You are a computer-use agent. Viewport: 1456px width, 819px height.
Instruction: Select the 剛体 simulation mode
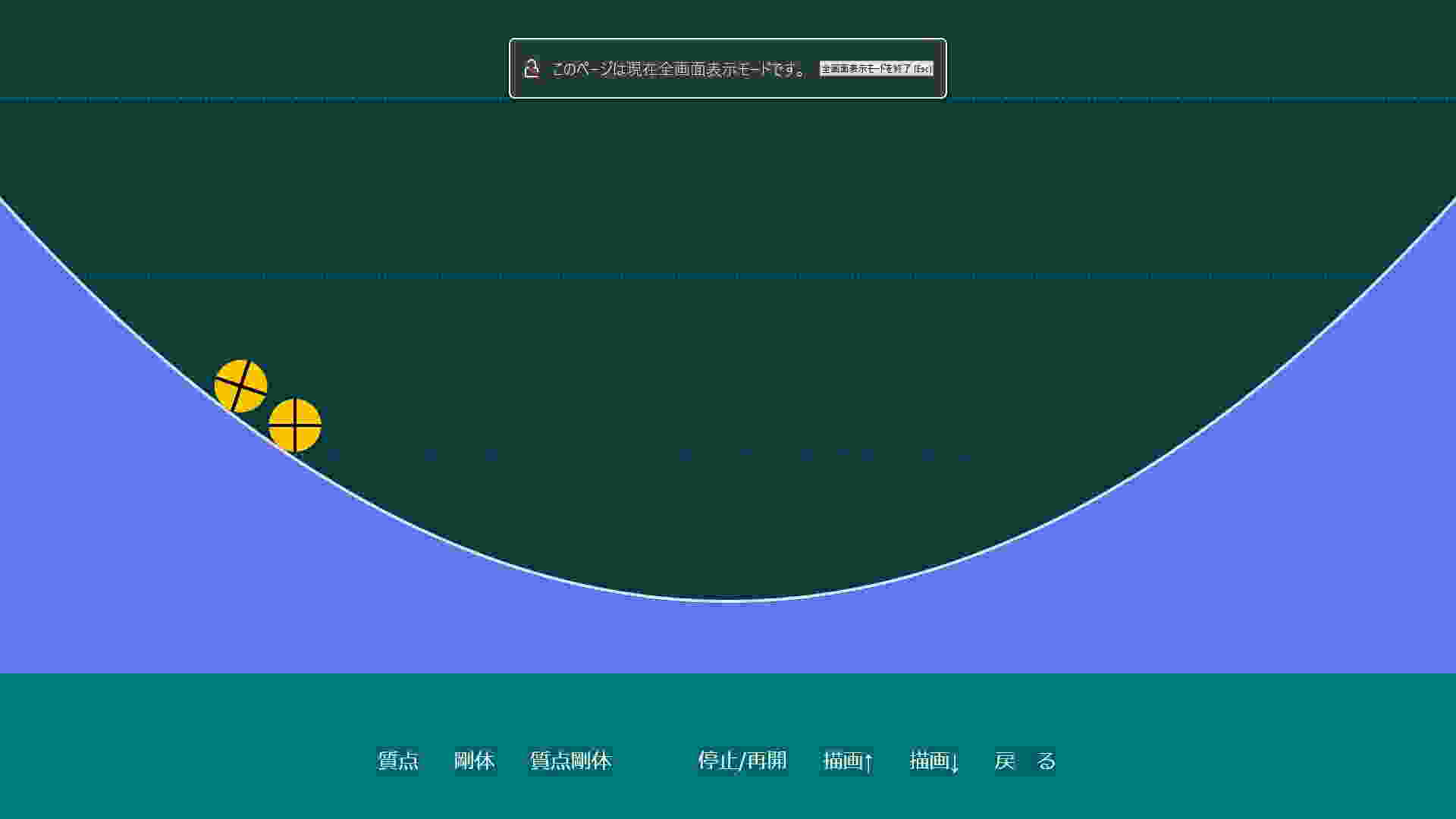(475, 761)
